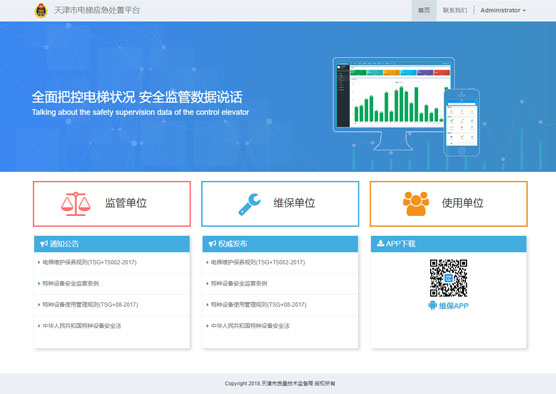Expand the Administrator user dropdown

503,10
